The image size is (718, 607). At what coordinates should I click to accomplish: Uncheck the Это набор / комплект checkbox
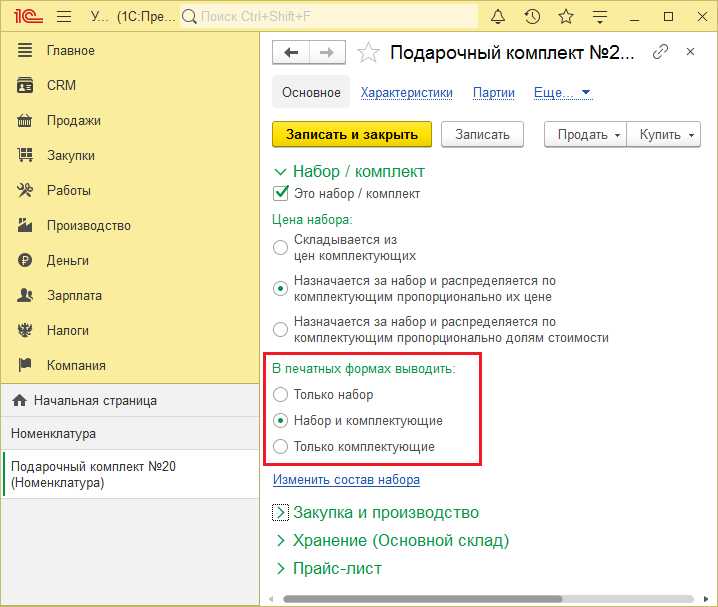[281, 194]
